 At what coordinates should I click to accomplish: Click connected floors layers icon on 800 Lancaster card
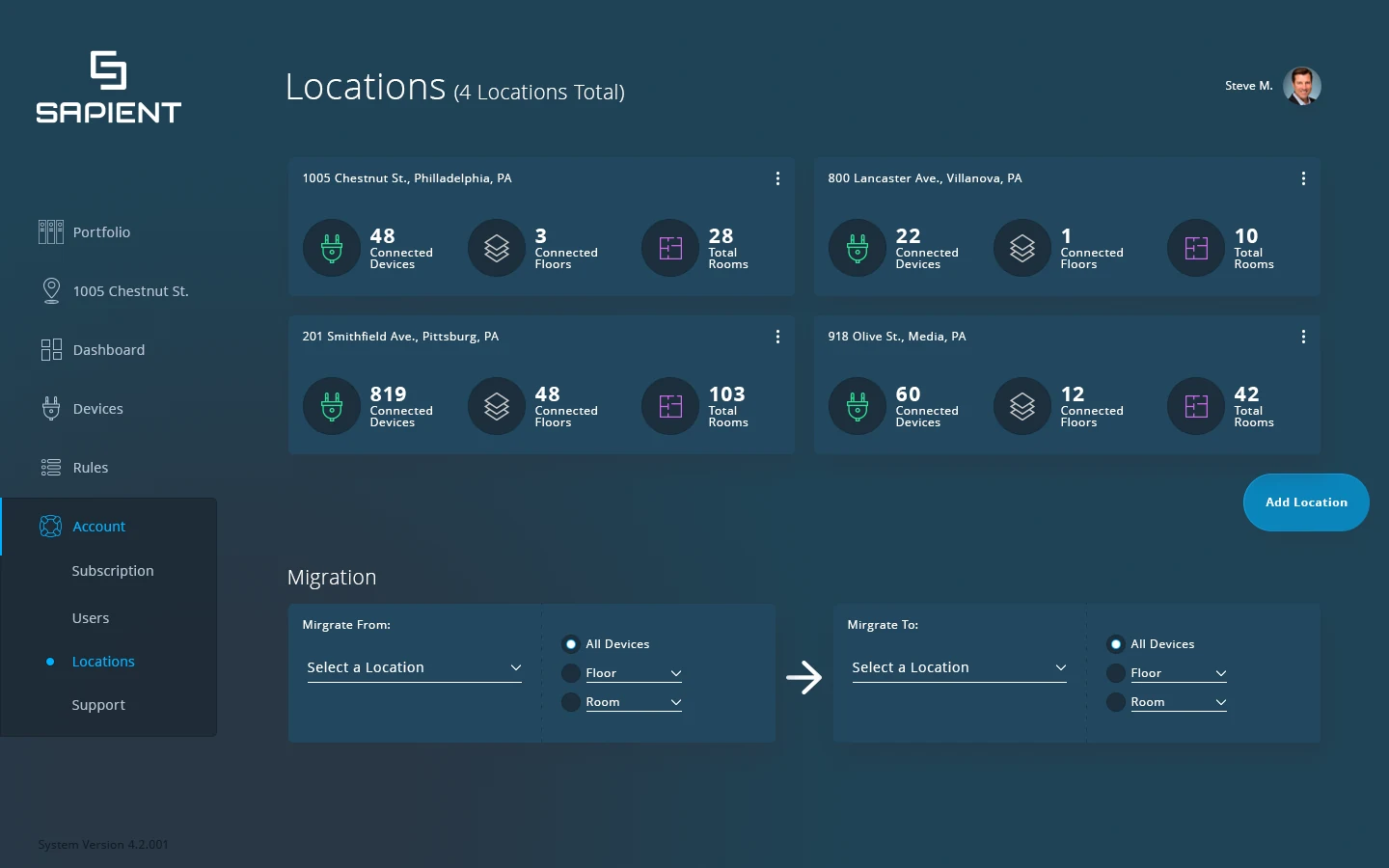point(1022,248)
